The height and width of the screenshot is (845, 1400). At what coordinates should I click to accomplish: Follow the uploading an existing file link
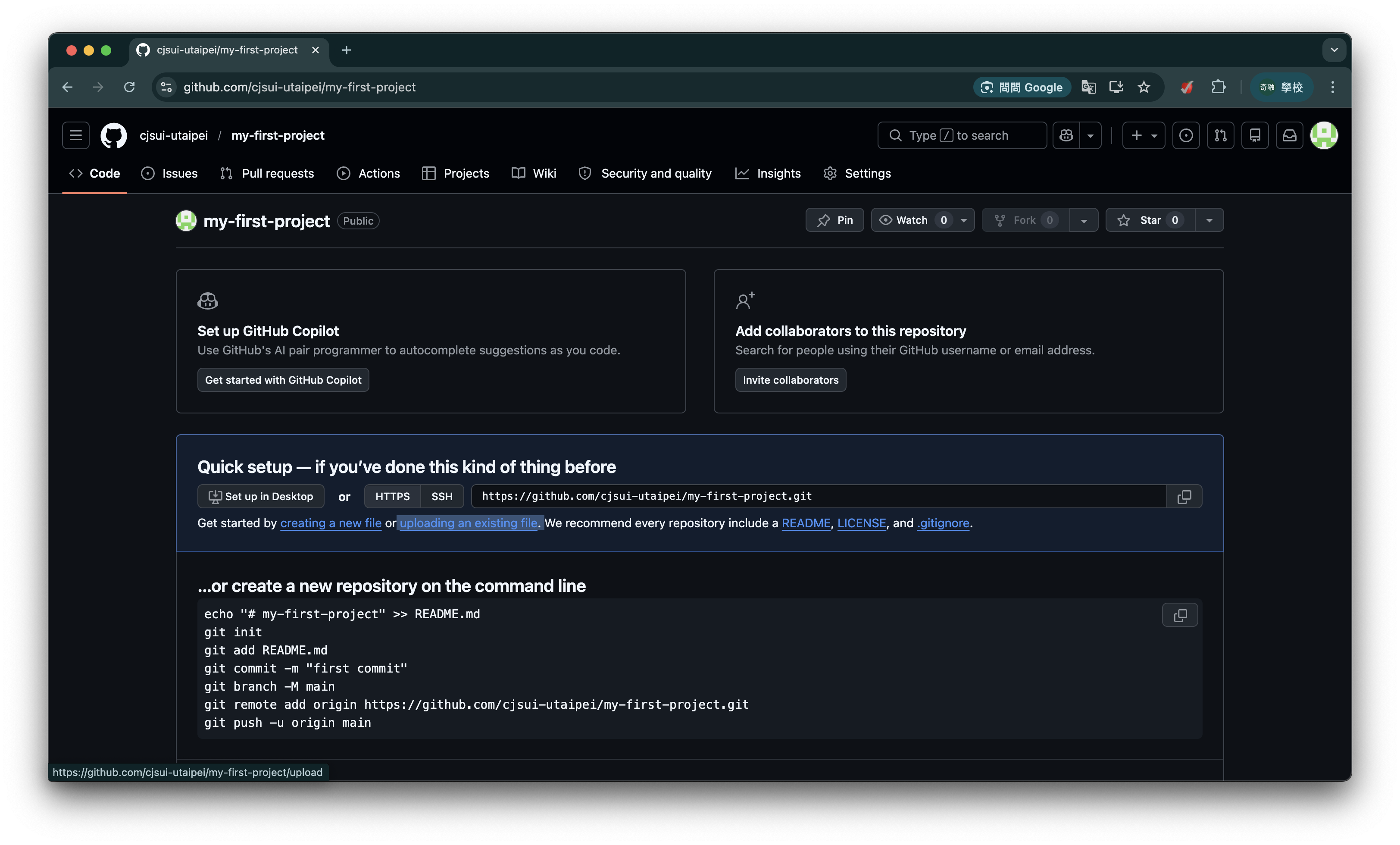click(469, 523)
